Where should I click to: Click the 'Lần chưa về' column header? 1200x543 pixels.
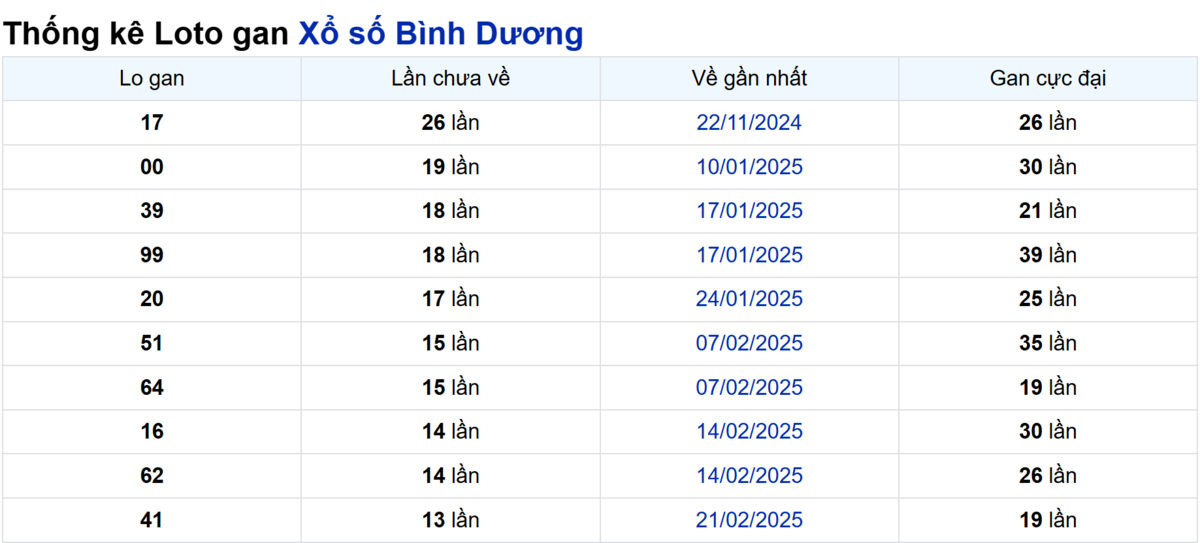click(x=451, y=78)
